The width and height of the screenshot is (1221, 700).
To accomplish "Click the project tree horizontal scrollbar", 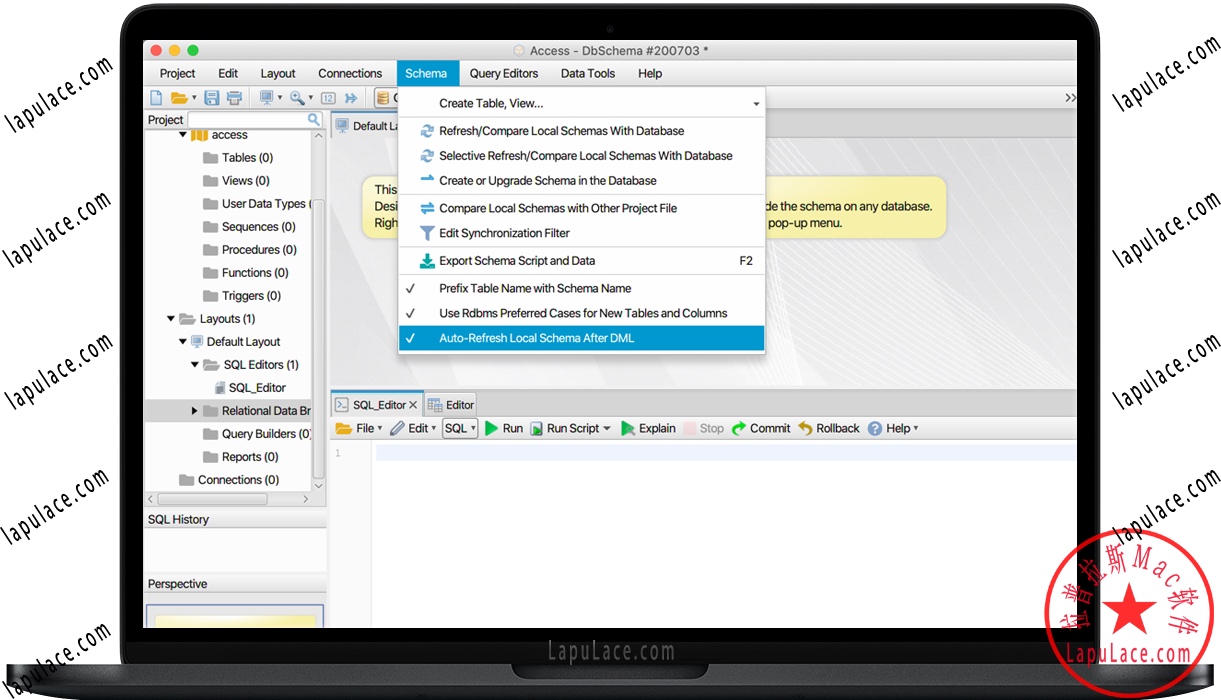I will point(212,498).
